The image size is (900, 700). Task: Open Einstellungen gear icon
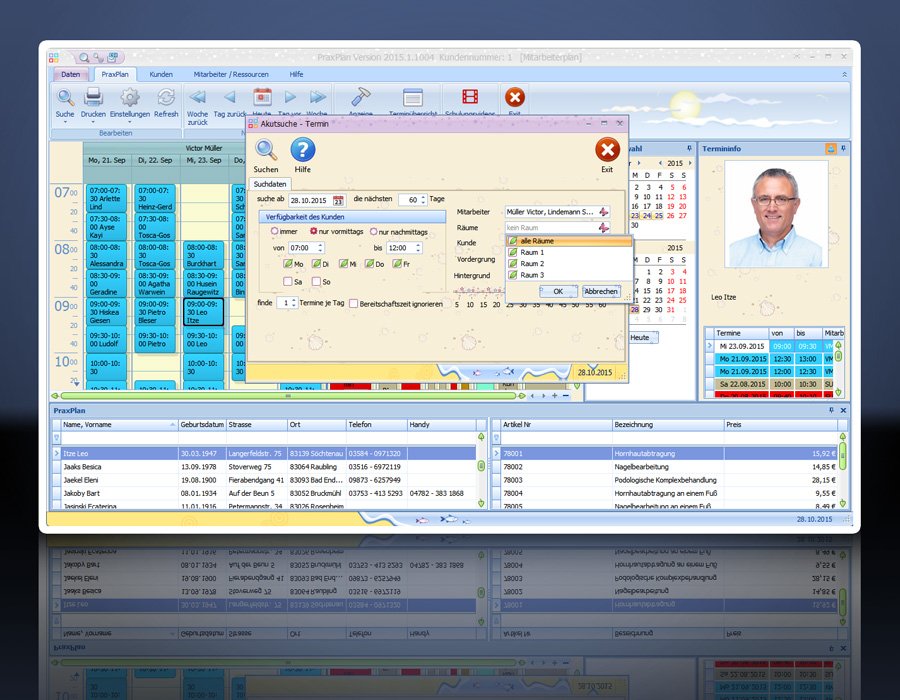[x=130, y=98]
